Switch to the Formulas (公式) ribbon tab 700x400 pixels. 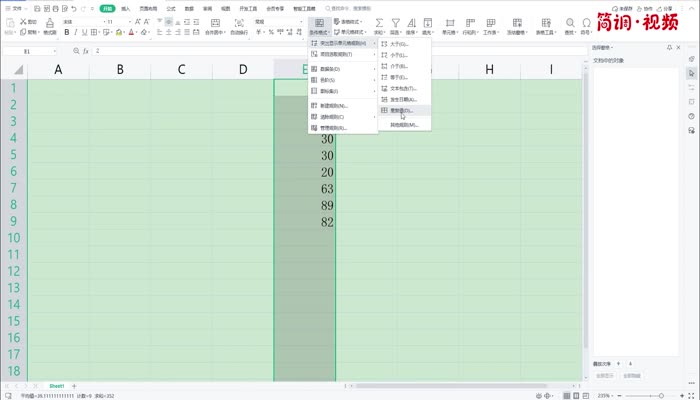[171, 8]
